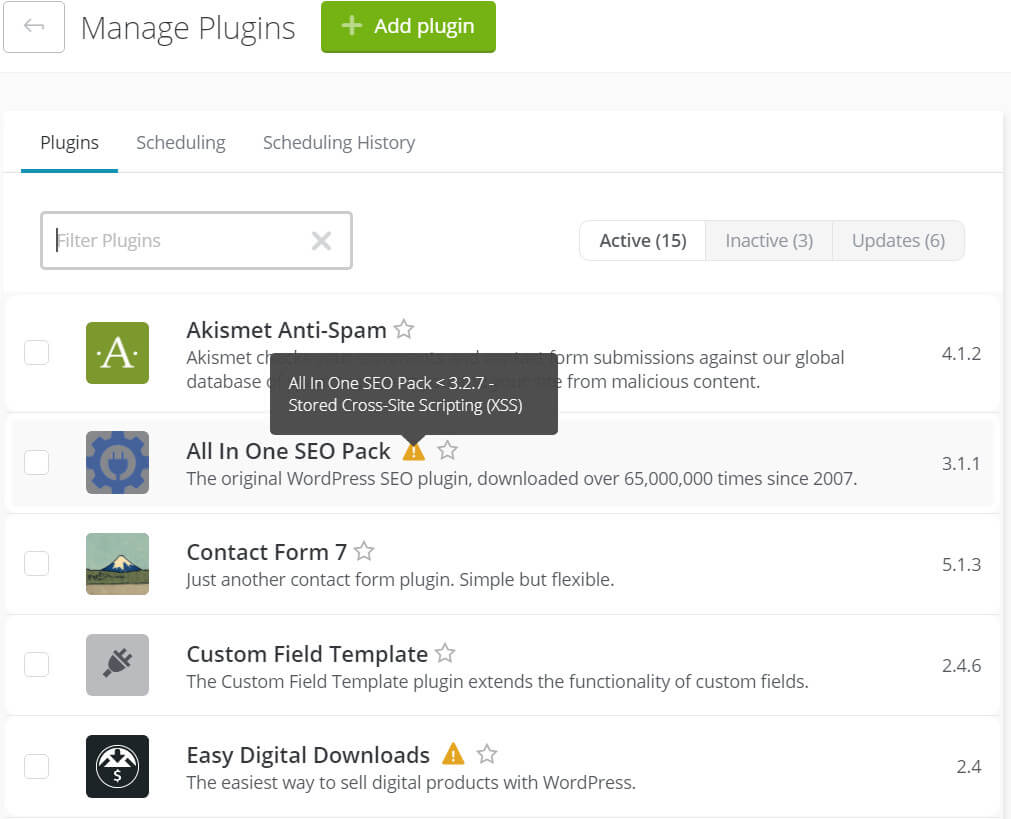
Task: Click the Custom Field Template version 2.4.6
Action: coord(961,666)
